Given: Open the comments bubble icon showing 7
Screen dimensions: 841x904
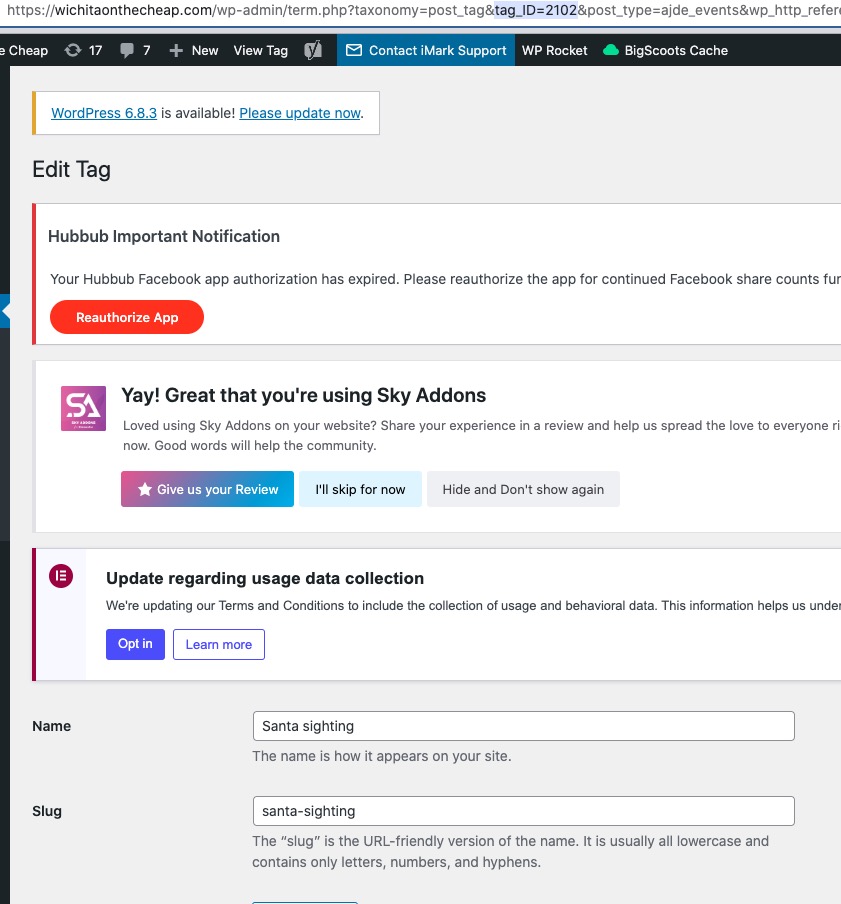Looking at the screenshot, I should (128, 50).
